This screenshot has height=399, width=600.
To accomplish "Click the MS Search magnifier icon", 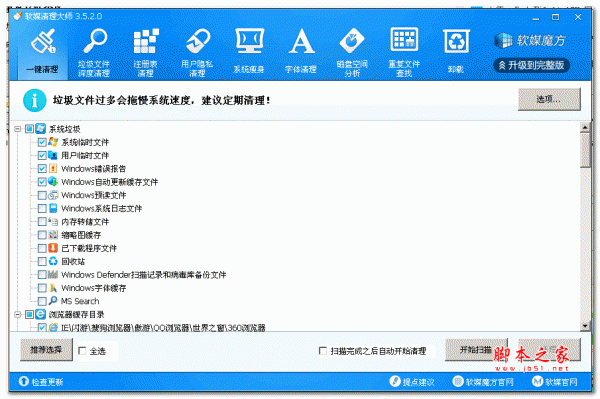I will [53, 301].
